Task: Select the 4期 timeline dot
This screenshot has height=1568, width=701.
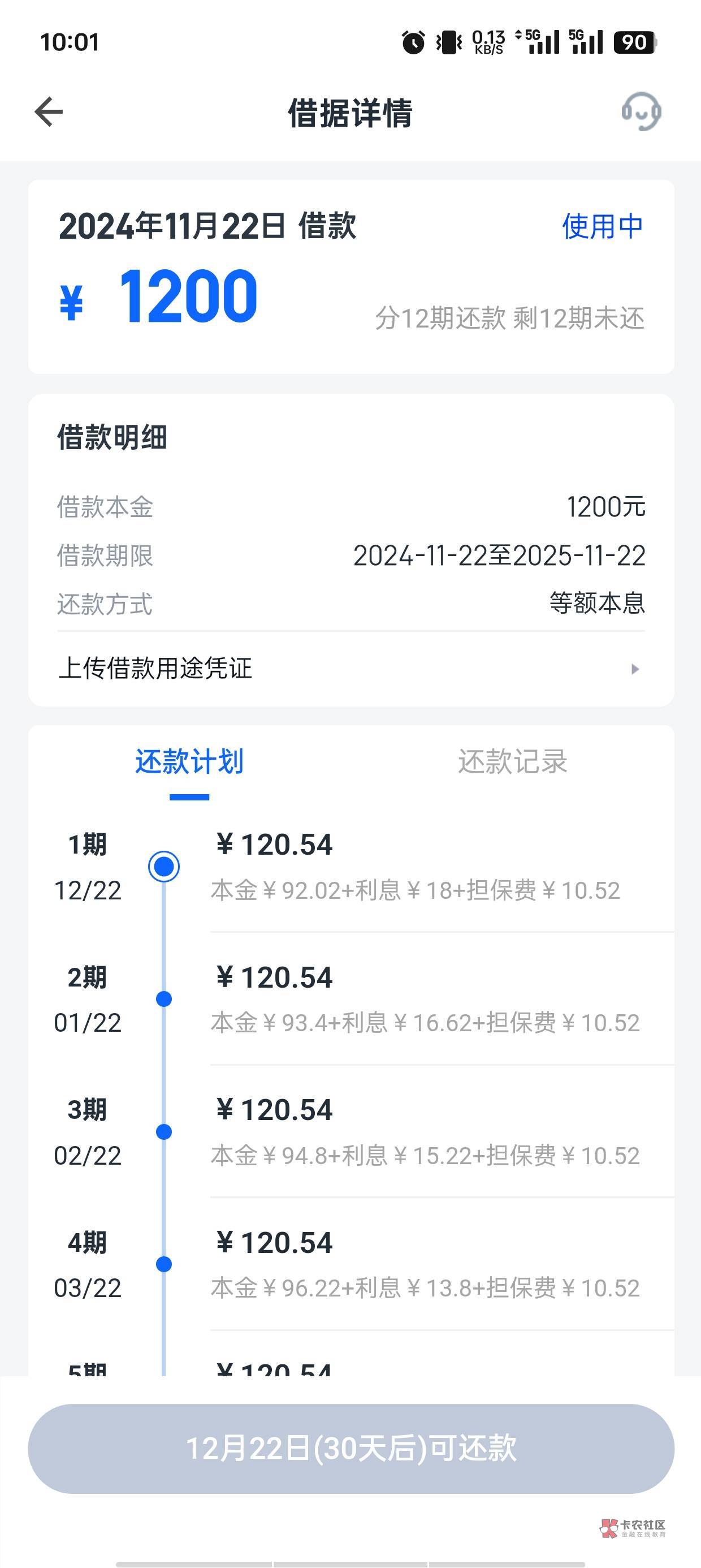Action: pyautogui.click(x=164, y=1264)
